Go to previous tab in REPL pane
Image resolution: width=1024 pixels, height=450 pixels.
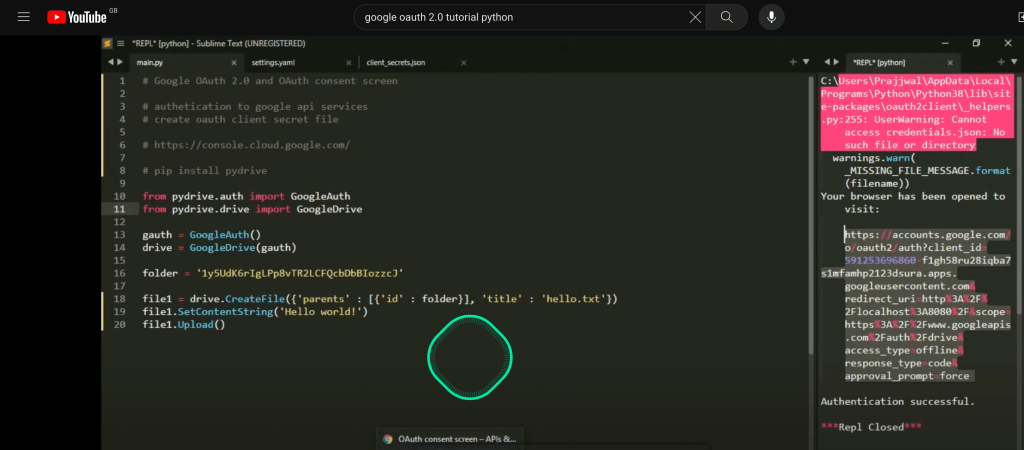[827, 62]
